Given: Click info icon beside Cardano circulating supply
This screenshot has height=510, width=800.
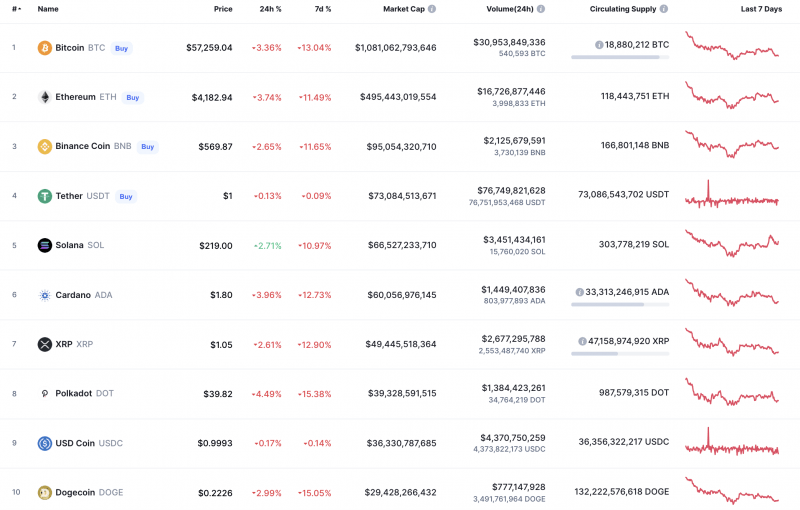Looking at the screenshot, I should (x=580, y=292).
